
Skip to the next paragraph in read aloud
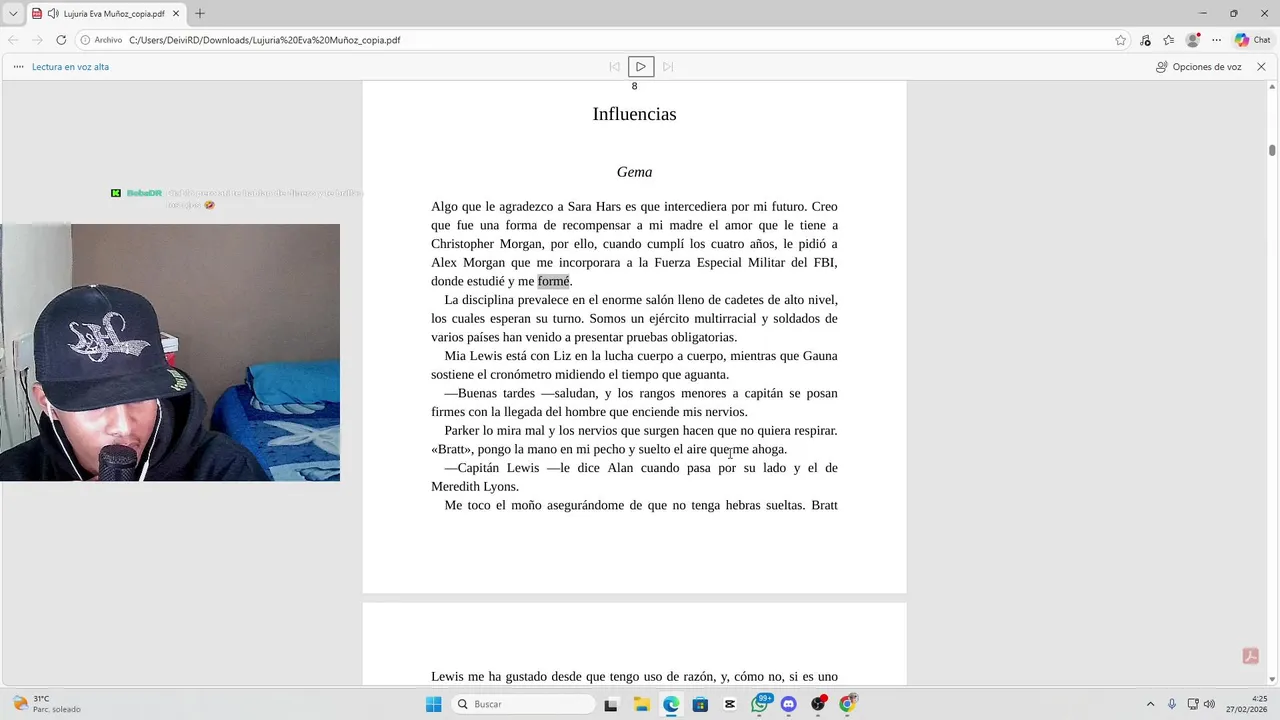(x=668, y=67)
